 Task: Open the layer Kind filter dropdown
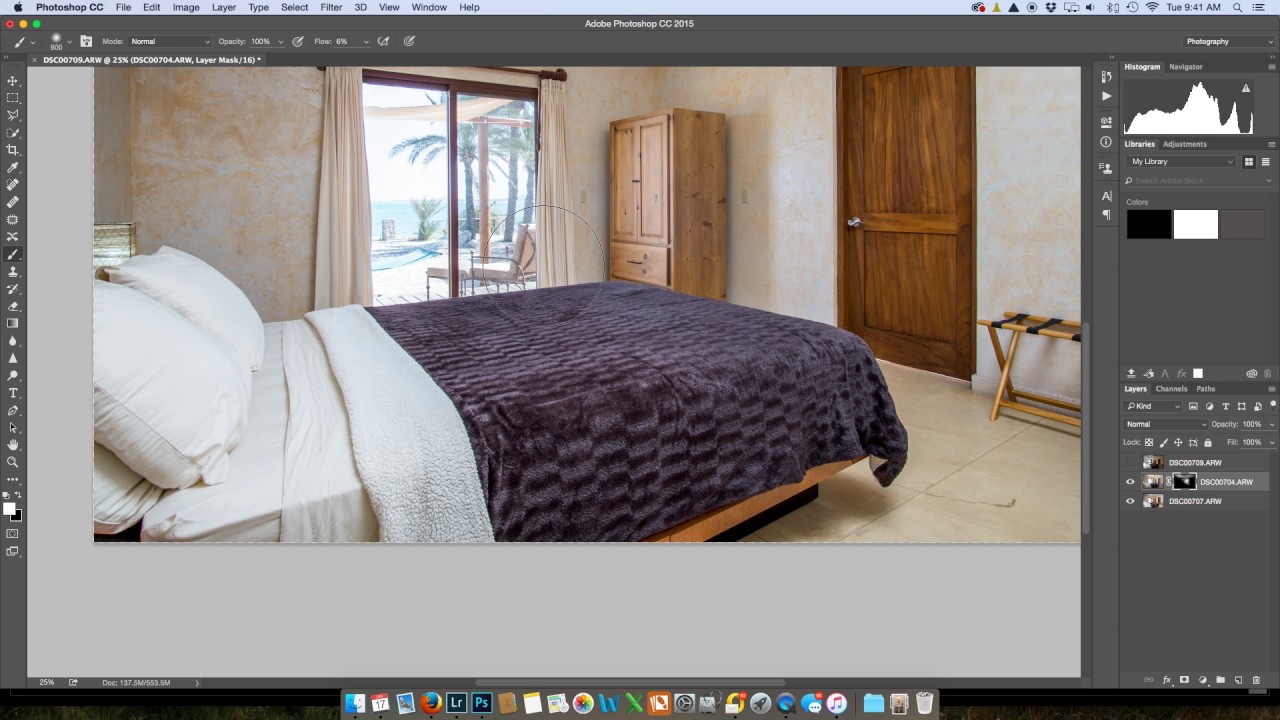1154,406
